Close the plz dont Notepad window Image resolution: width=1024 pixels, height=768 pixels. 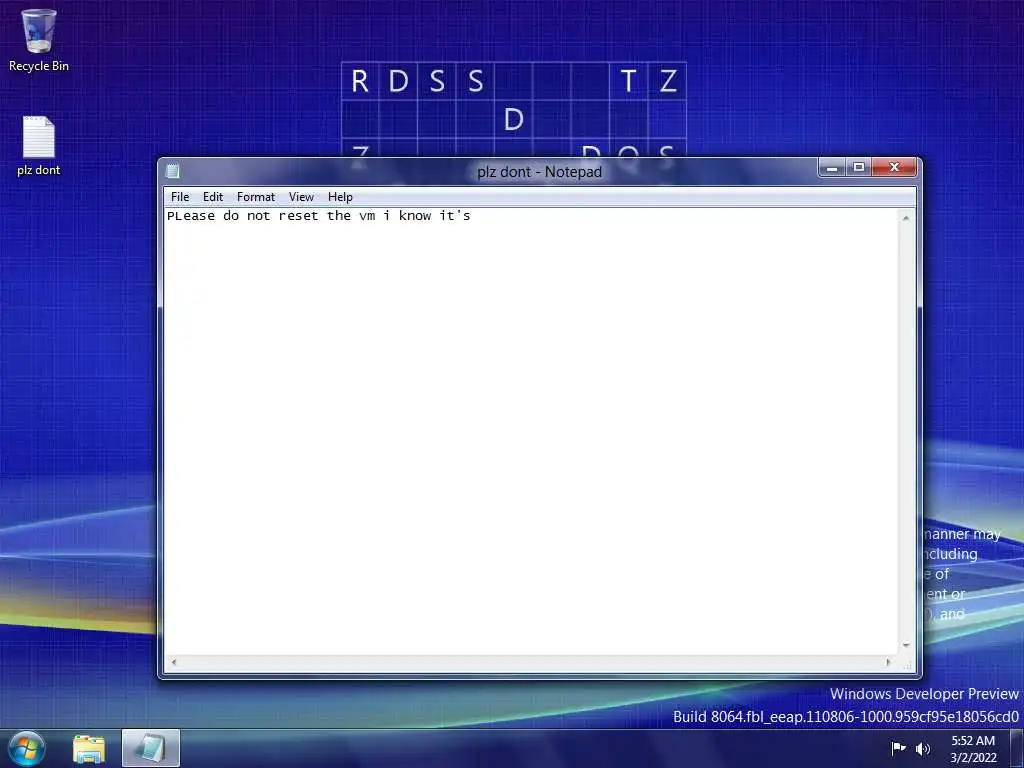[x=895, y=168]
